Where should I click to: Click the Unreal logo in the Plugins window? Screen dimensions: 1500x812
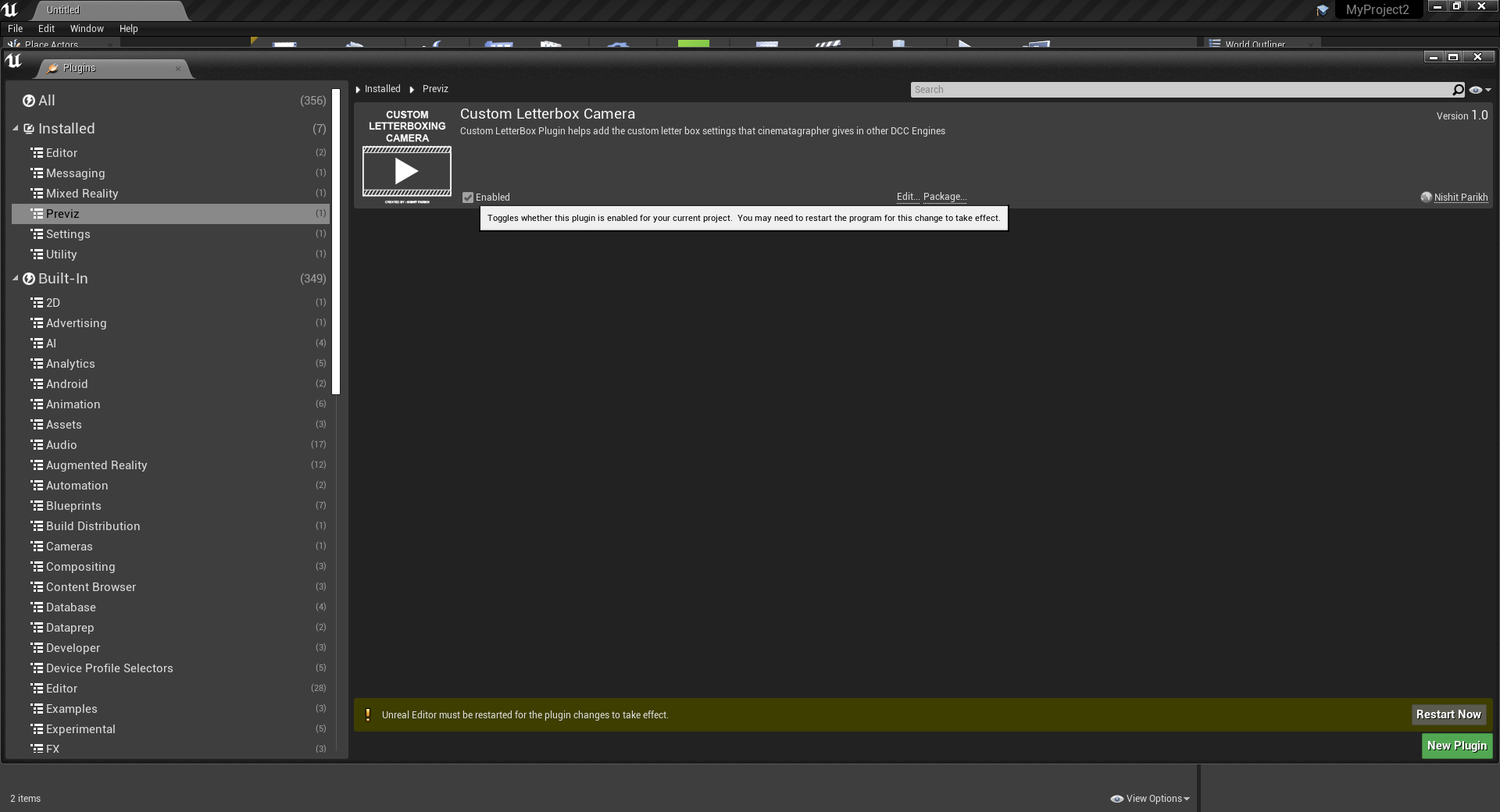(x=14, y=61)
